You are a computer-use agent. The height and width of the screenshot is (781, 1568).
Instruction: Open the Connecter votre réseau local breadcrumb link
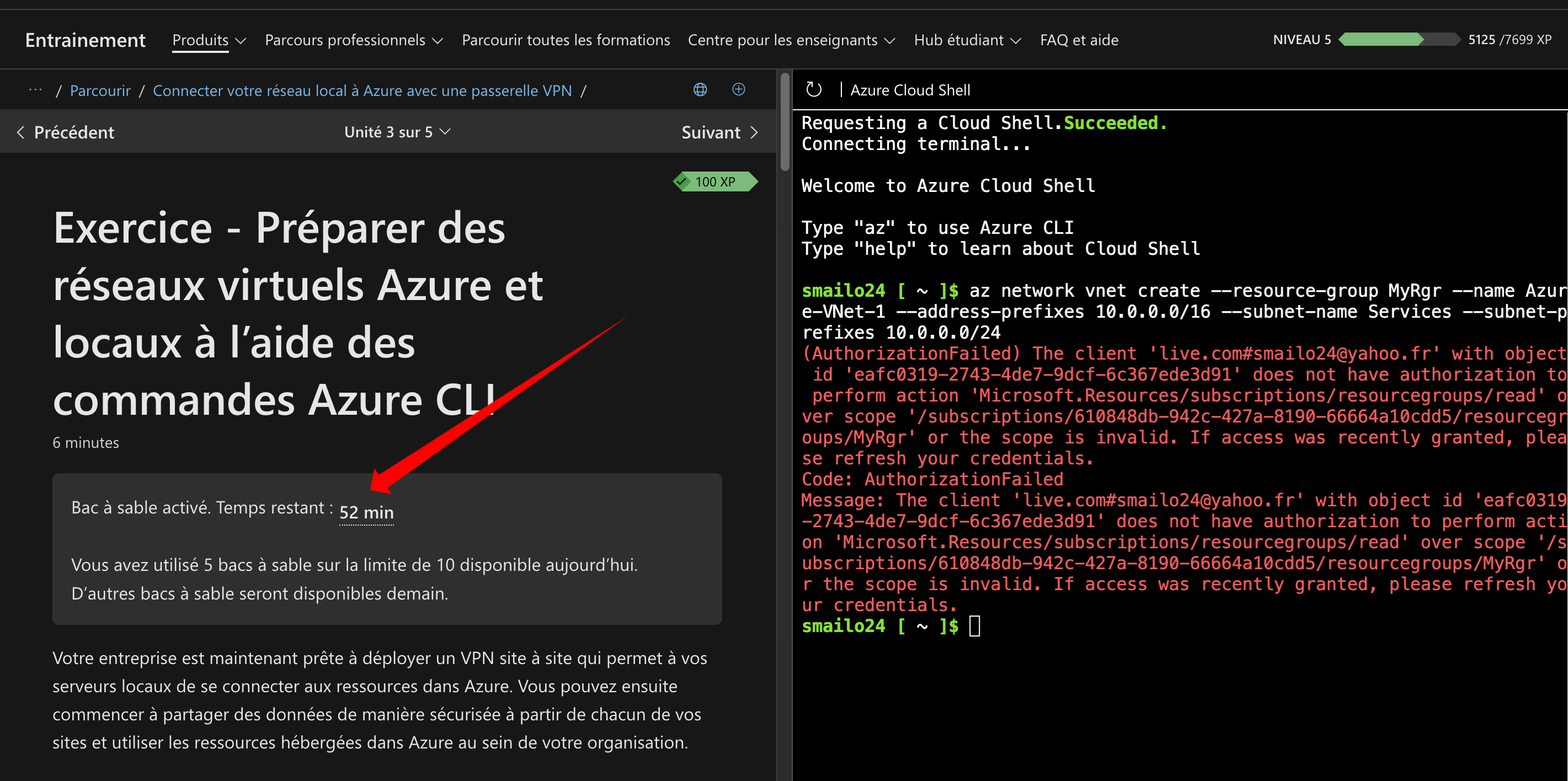[x=362, y=90]
